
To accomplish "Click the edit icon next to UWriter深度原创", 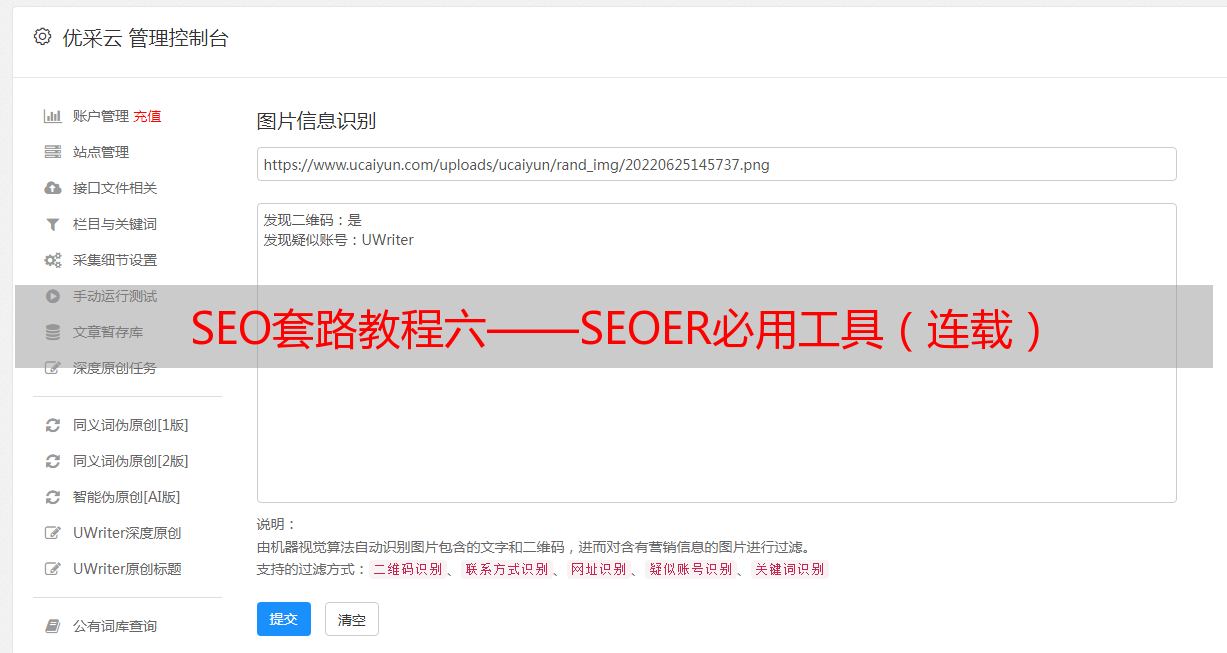I will (x=53, y=533).
